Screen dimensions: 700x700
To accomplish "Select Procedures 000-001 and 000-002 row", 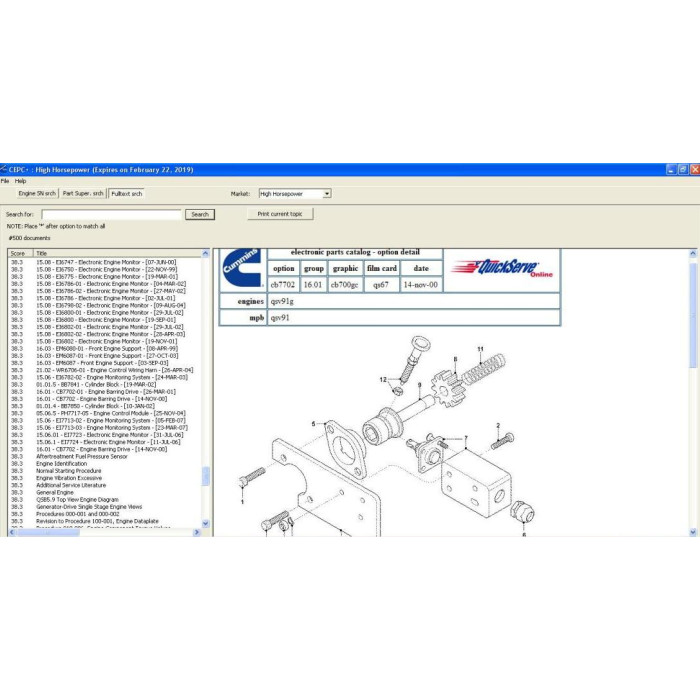I will coord(78,514).
